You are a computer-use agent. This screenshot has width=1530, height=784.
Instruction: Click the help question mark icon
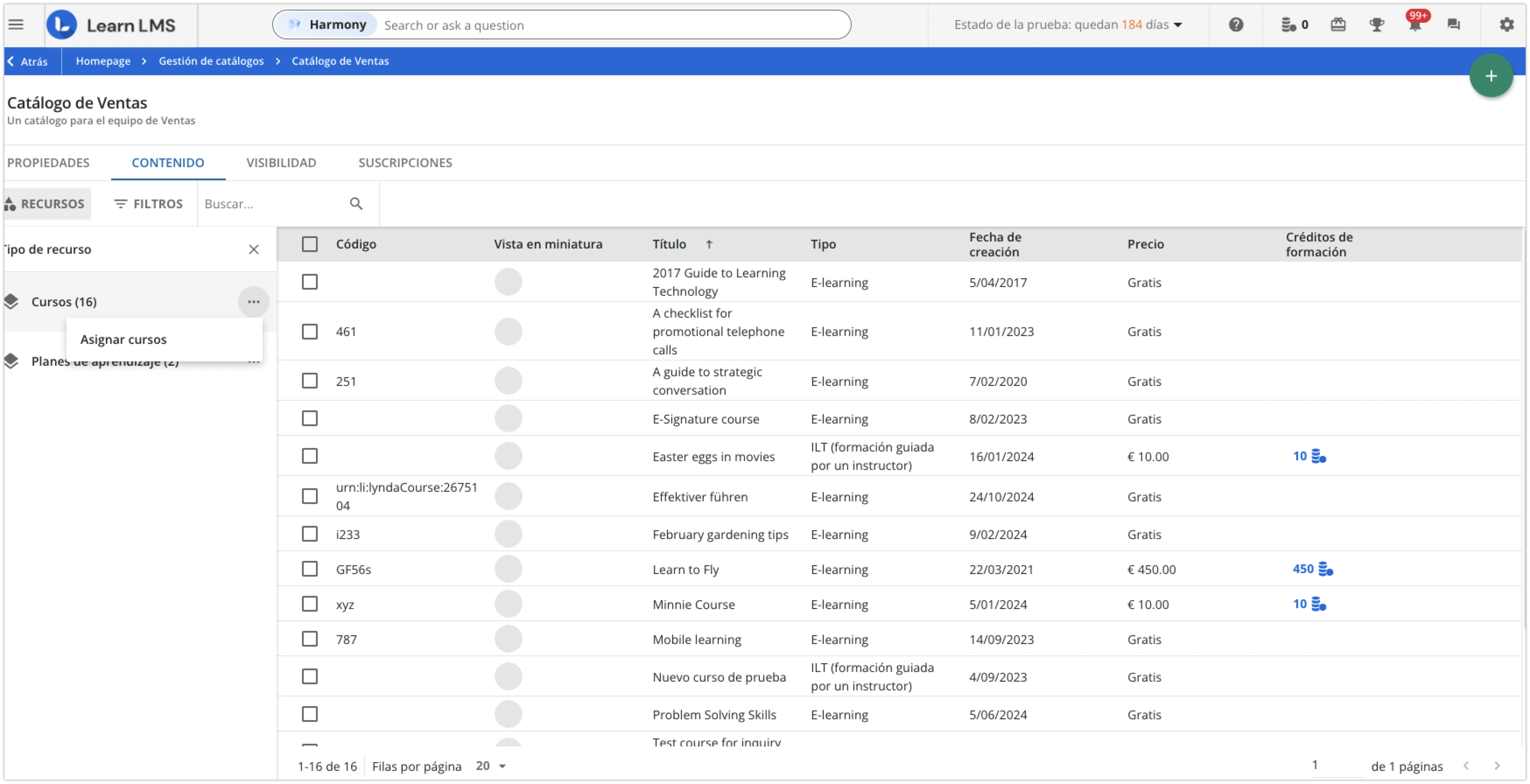coord(1236,24)
